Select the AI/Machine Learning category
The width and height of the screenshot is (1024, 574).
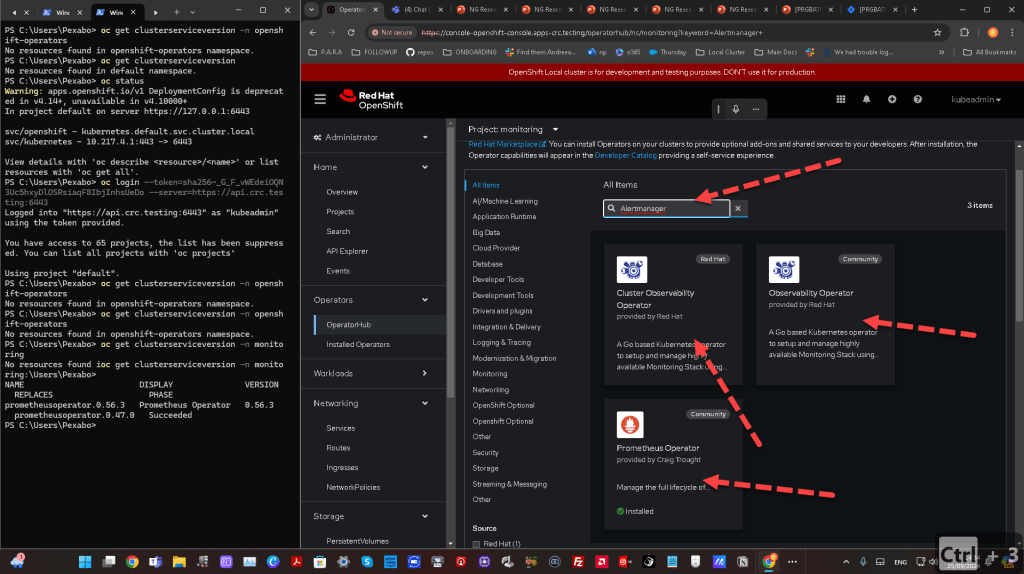pos(505,201)
